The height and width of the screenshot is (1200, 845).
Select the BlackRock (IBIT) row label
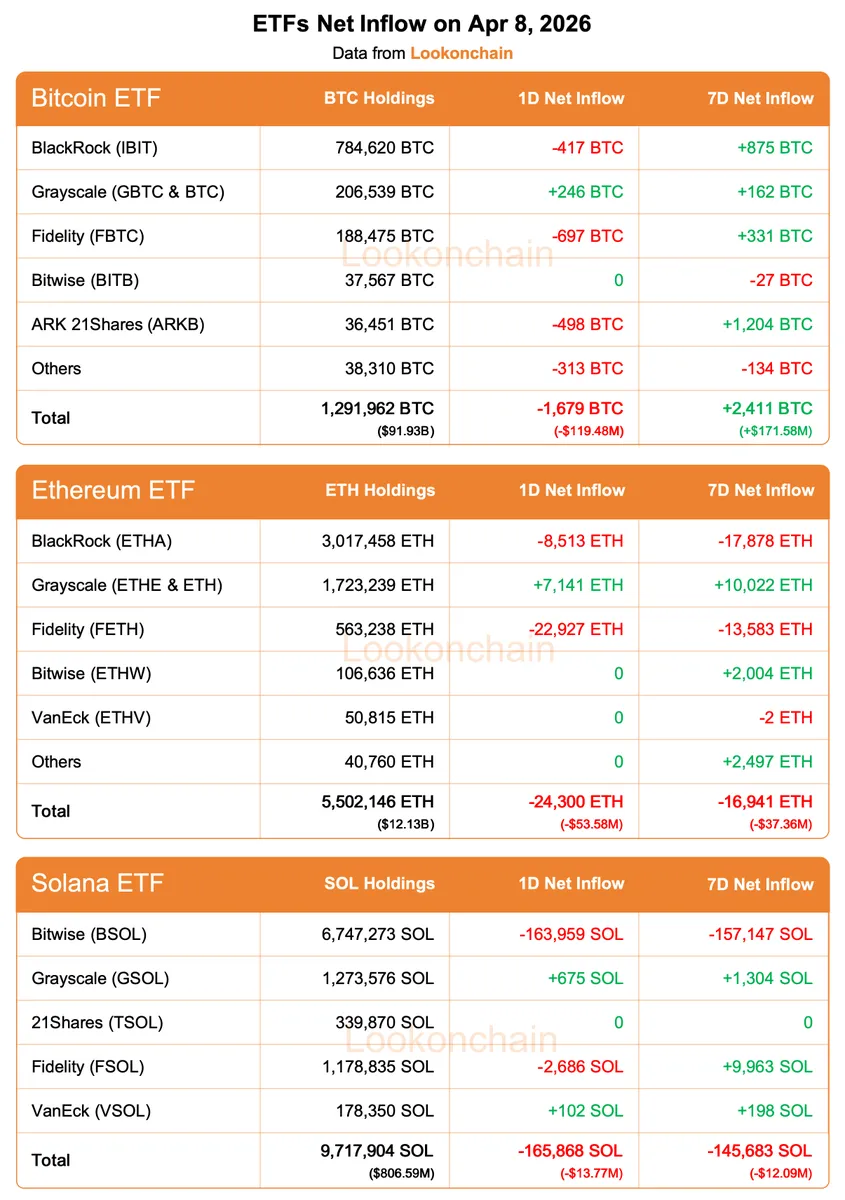tap(95, 148)
